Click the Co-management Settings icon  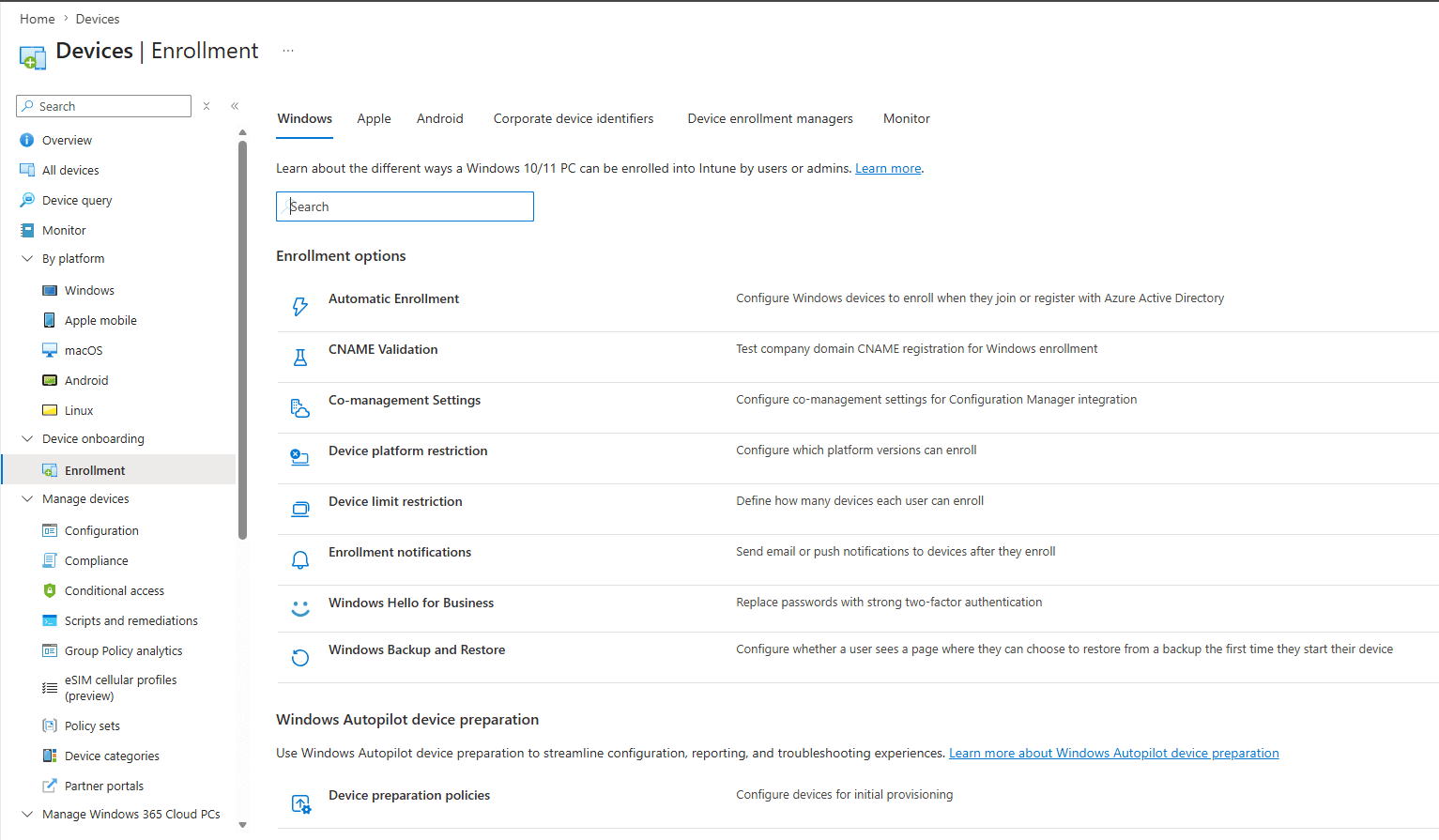(x=300, y=407)
